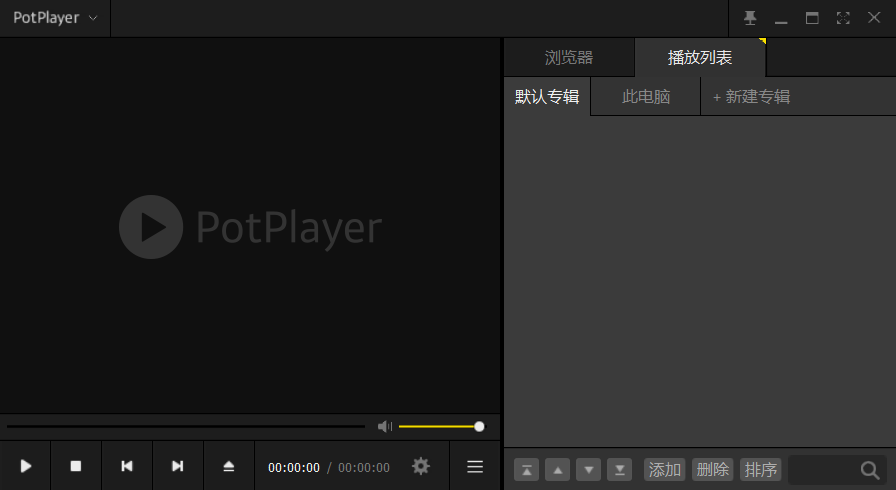Adjust the yellow volume slider
Image resolution: width=896 pixels, height=490 pixels.
click(442, 426)
